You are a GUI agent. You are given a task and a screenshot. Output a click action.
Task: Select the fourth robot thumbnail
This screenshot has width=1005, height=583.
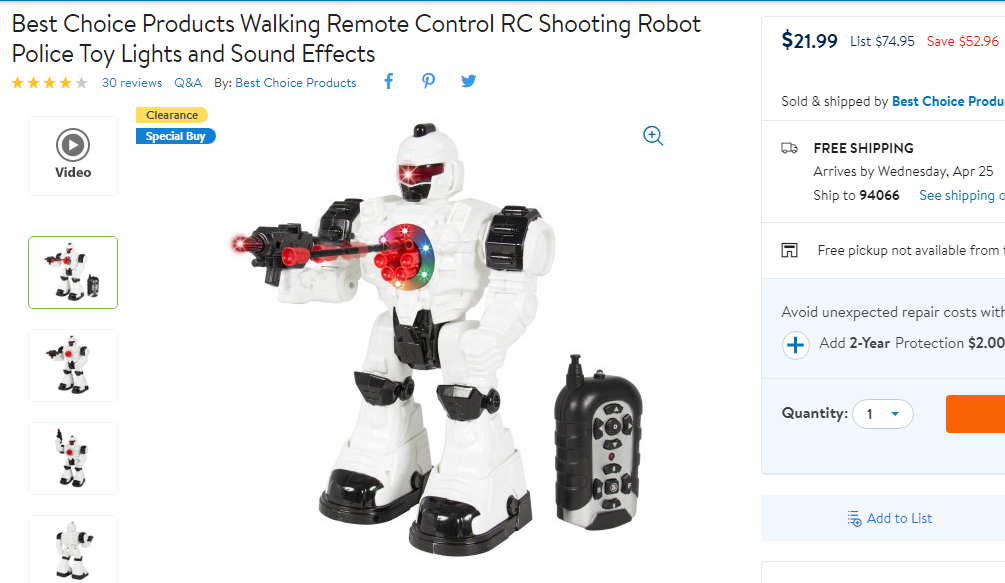(73, 550)
